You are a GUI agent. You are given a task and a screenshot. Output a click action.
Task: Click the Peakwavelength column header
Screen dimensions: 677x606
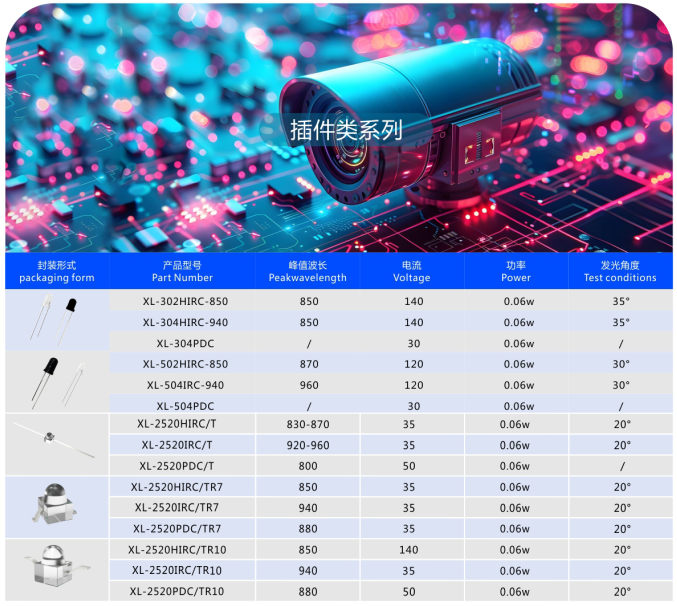pos(307,272)
